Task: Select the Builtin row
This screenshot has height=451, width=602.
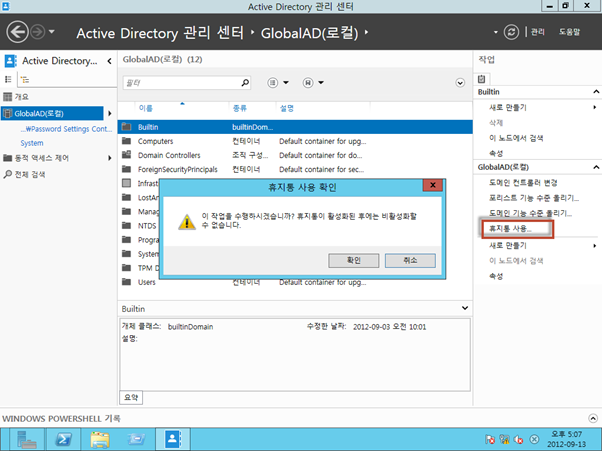Action: [x=295, y=127]
